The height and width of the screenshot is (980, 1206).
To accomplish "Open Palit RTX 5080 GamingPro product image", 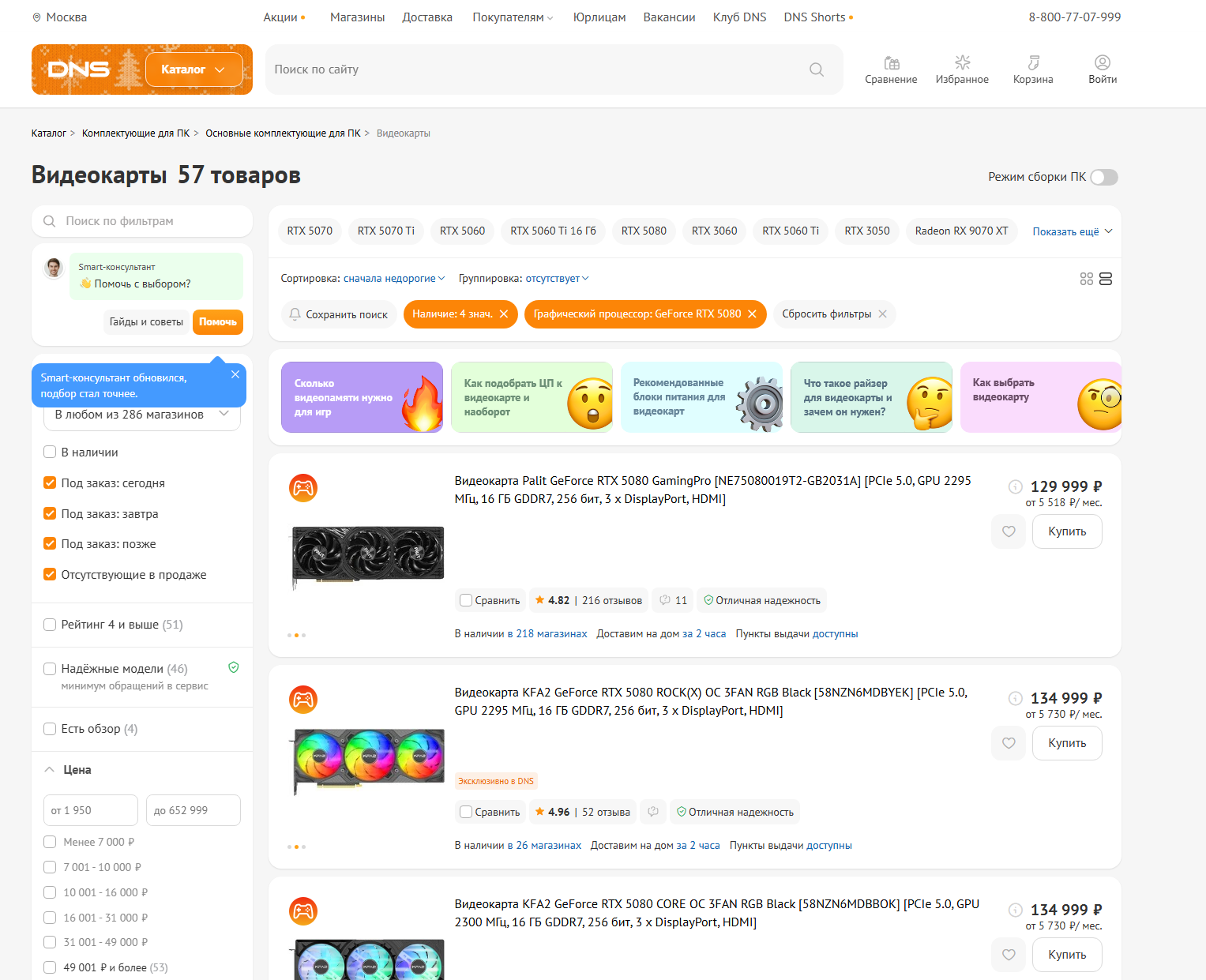I will coord(368,557).
